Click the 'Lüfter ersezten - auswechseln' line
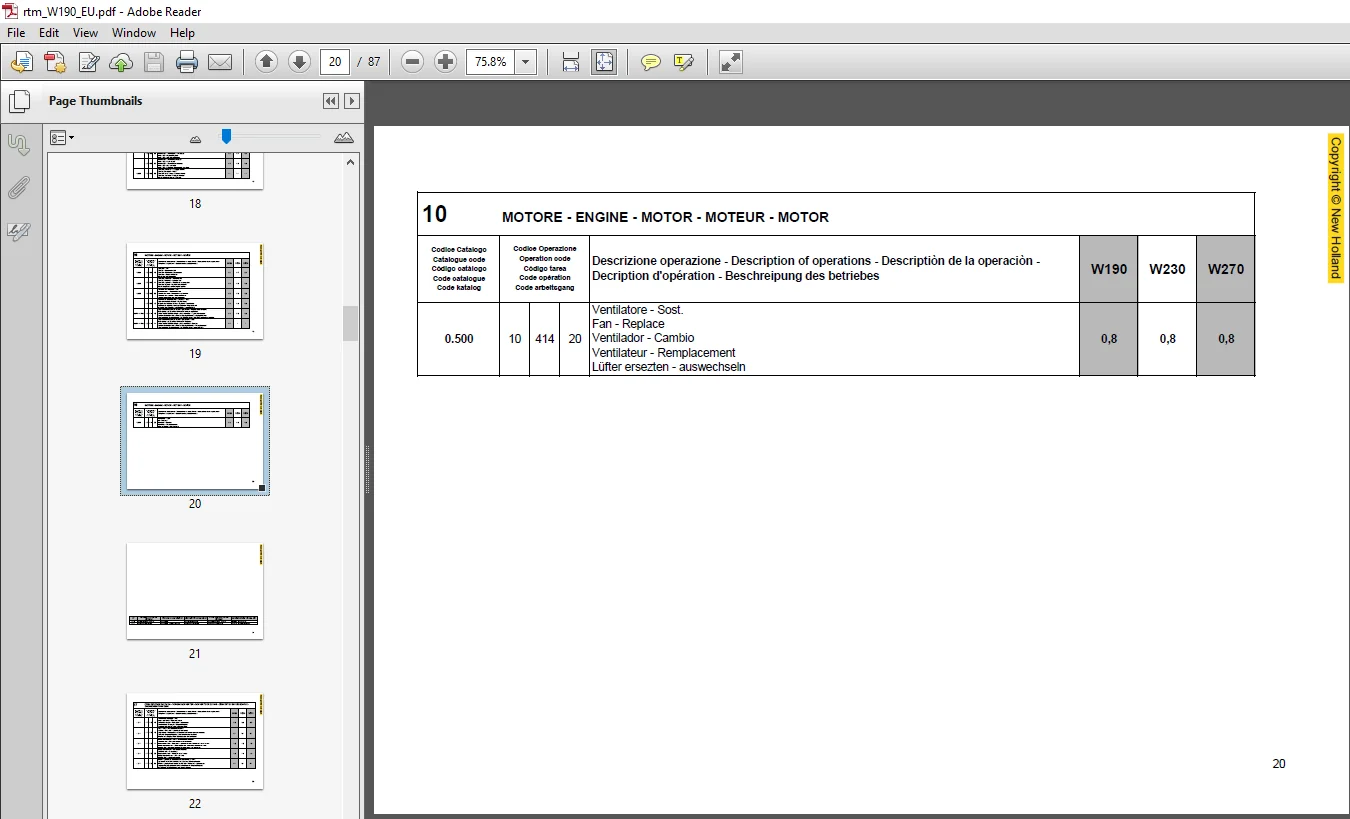This screenshot has width=1350, height=819. click(x=669, y=367)
